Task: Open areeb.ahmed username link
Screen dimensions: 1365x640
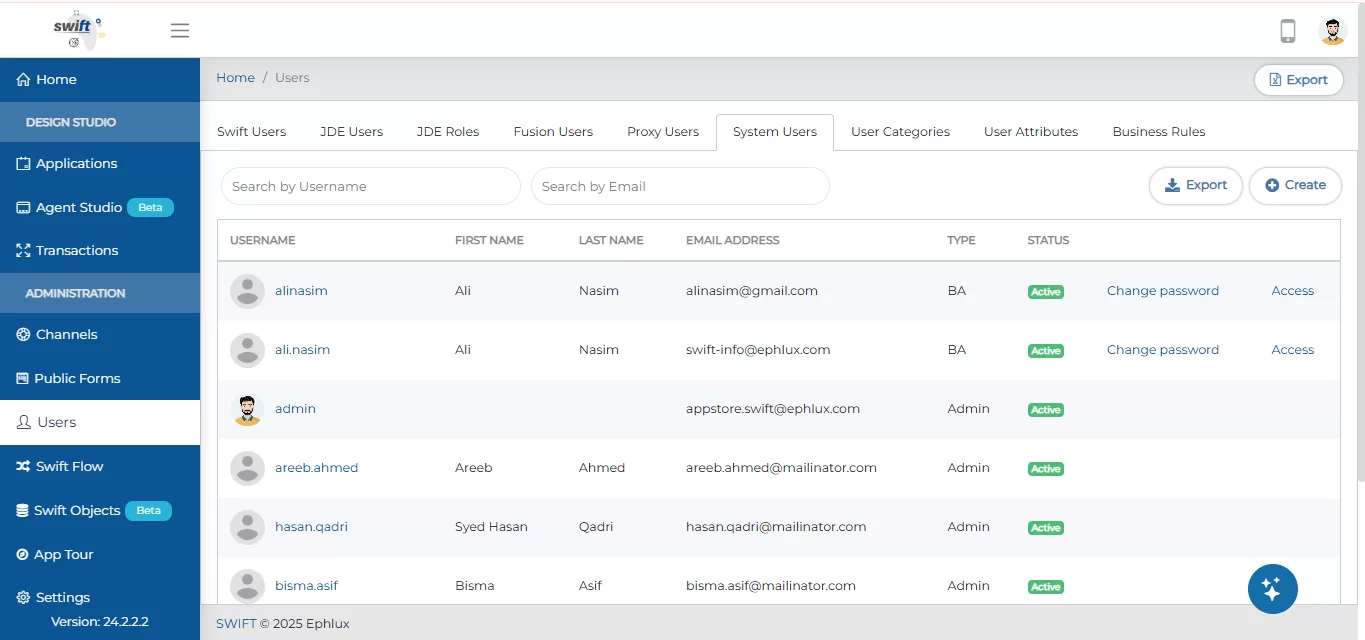Action: point(316,468)
